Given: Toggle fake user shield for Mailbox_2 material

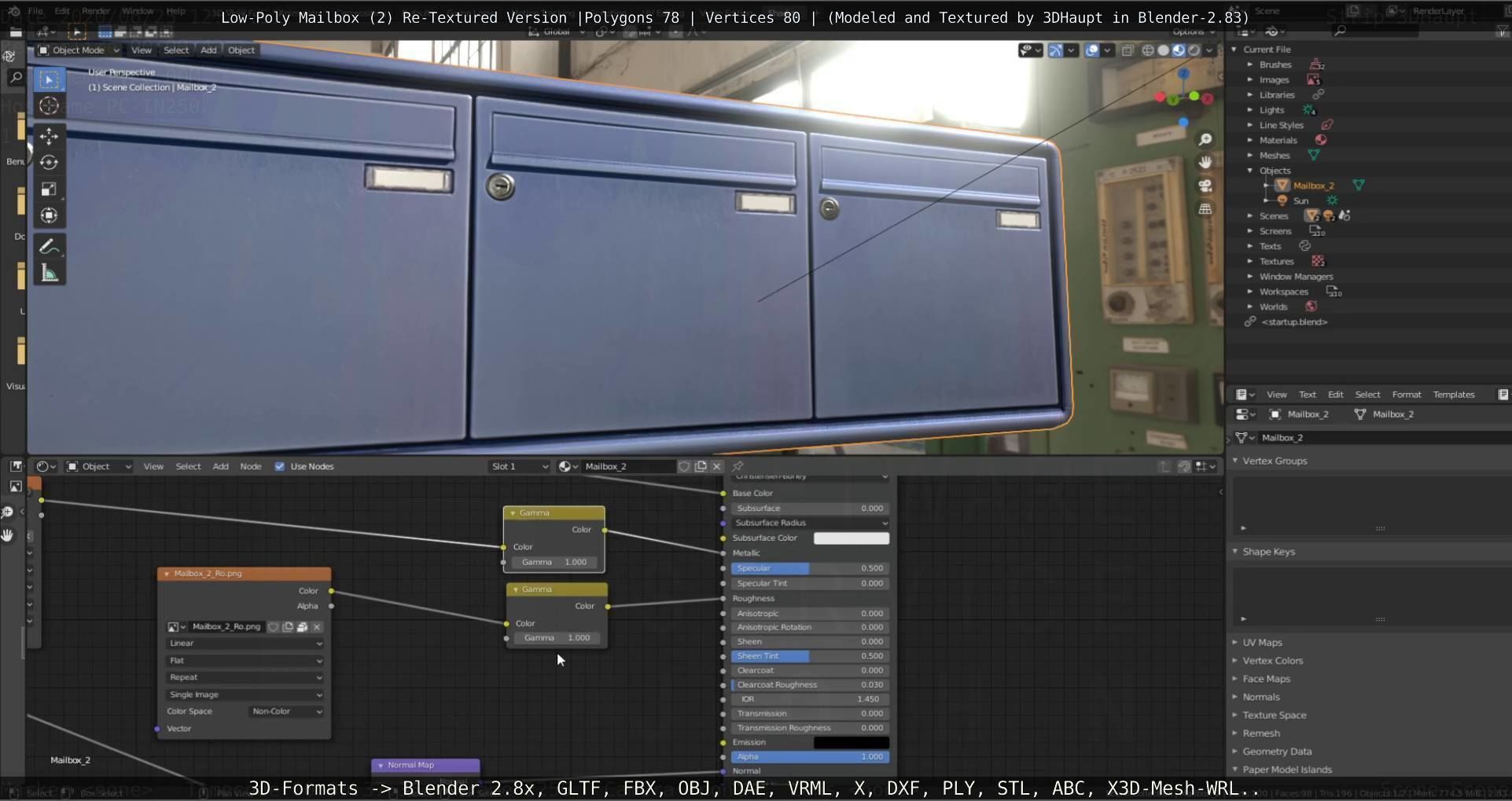Looking at the screenshot, I should [684, 466].
